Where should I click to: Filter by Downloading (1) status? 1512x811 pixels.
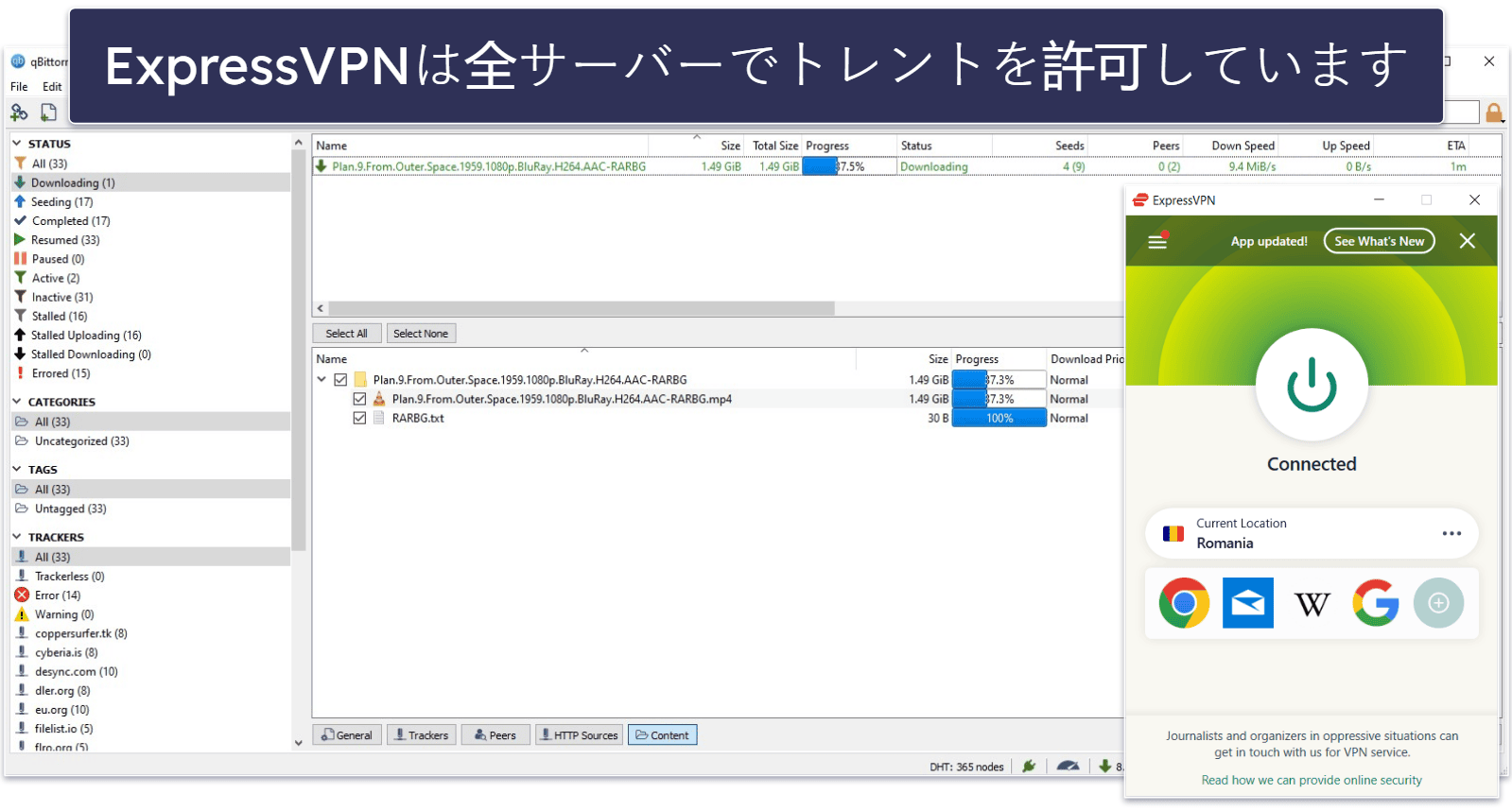click(x=151, y=182)
